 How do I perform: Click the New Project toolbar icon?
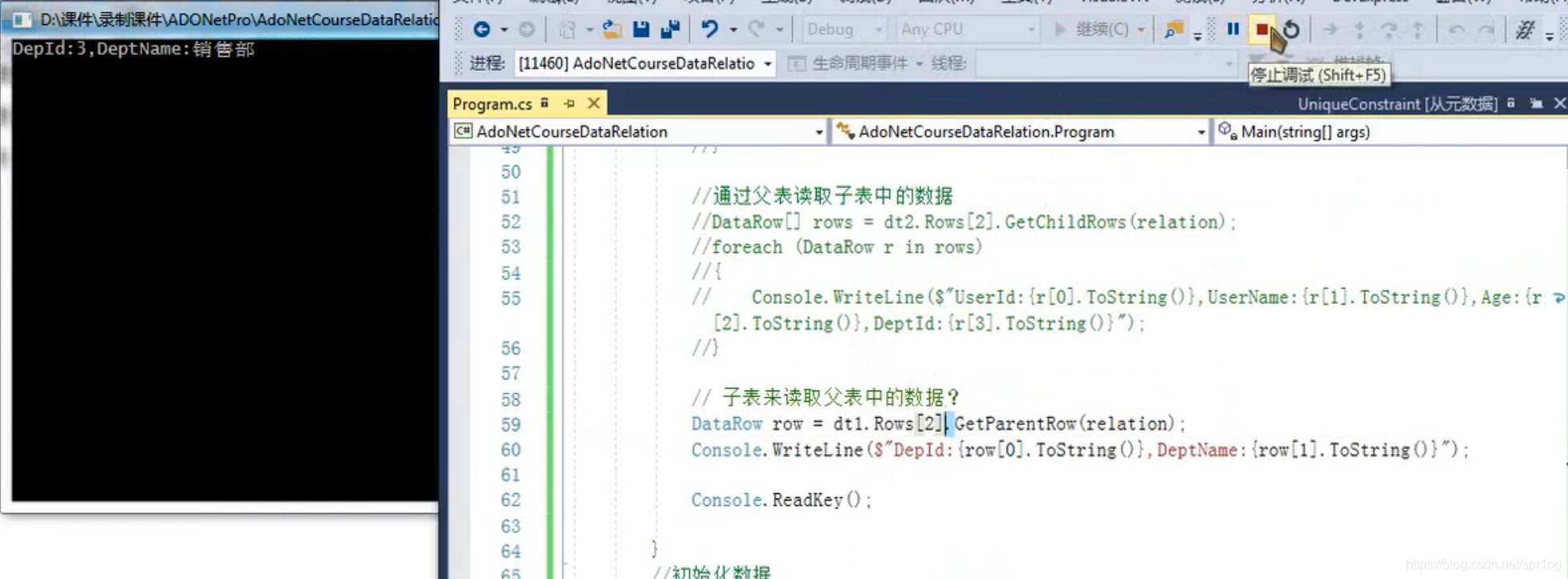click(x=567, y=30)
